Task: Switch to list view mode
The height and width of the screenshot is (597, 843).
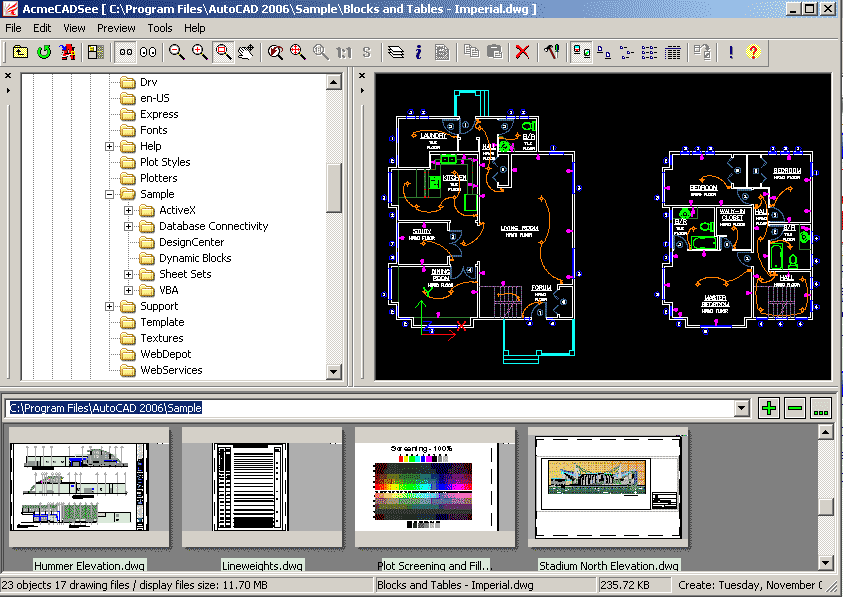Action: (x=649, y=52)
